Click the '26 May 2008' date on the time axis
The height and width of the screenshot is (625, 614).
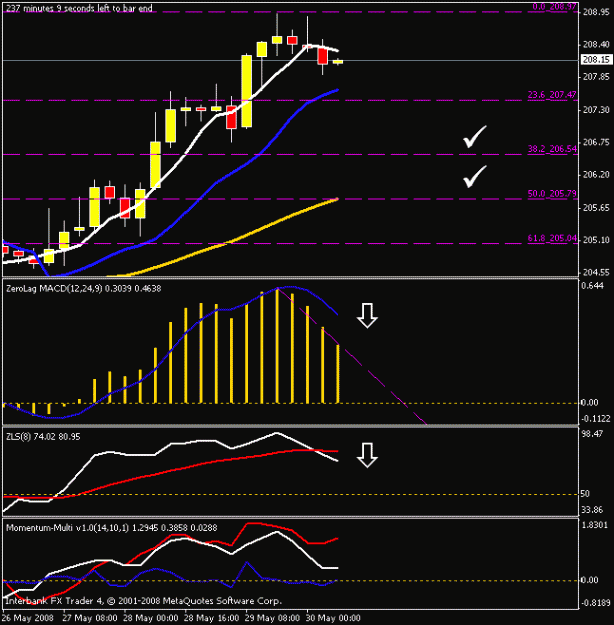pos(28,618)
